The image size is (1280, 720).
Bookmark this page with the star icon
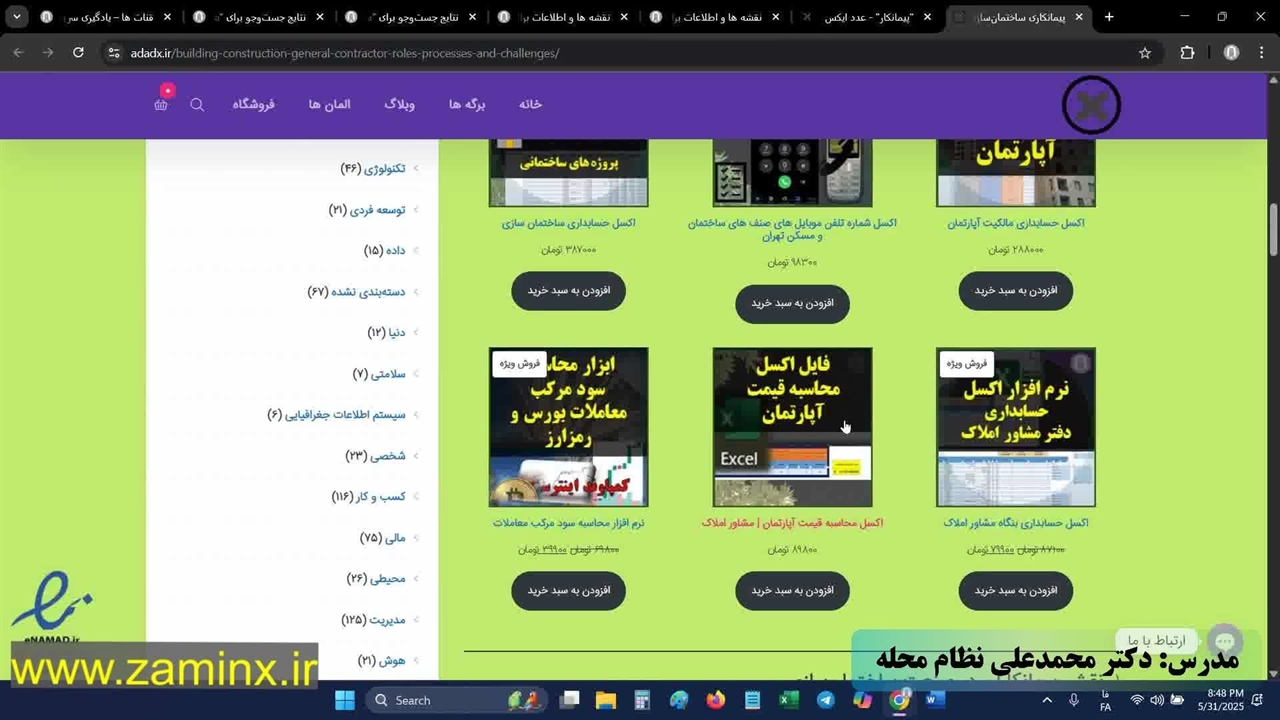coord(1145,53)
